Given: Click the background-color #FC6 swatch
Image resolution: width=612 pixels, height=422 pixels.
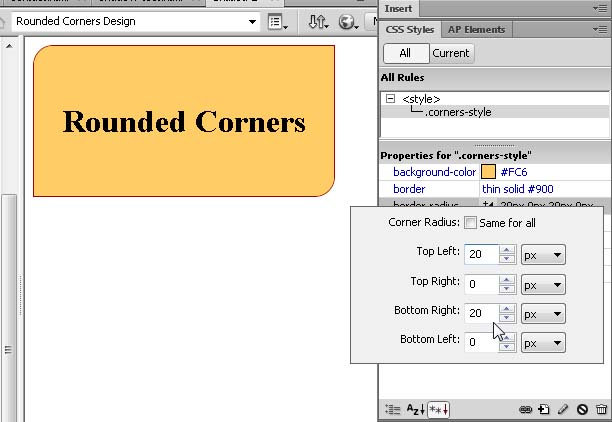Looking at the screenshot, I should click(x=489, y=172).
